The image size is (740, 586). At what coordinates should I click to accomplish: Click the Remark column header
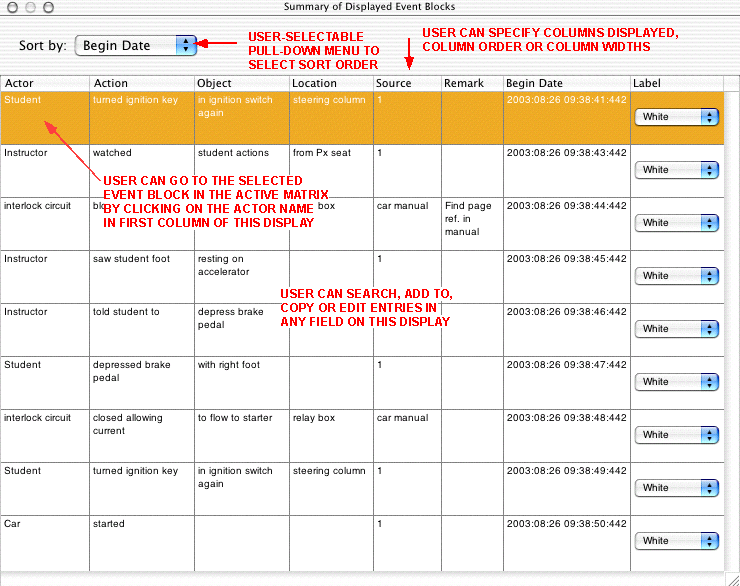point(472,83)
